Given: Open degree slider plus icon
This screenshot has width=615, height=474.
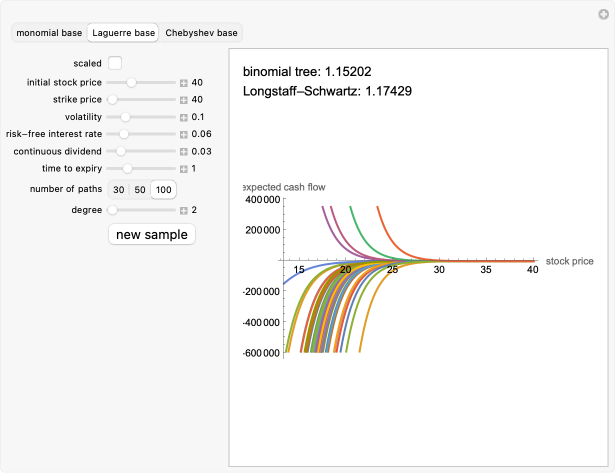Looking at the screenshot, I should 184,210.
